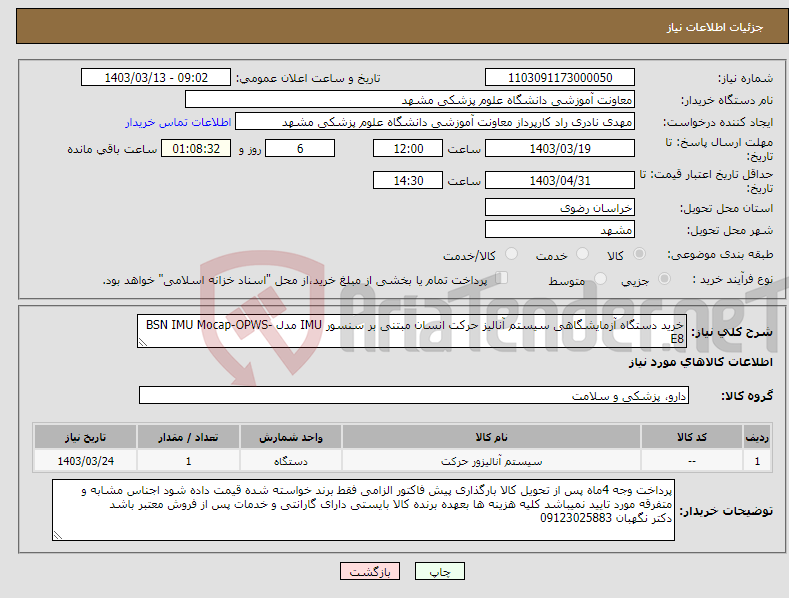This screenshot has width=789, height=598.
Task: Click the ردیف column header
Action: pos(757,436)
